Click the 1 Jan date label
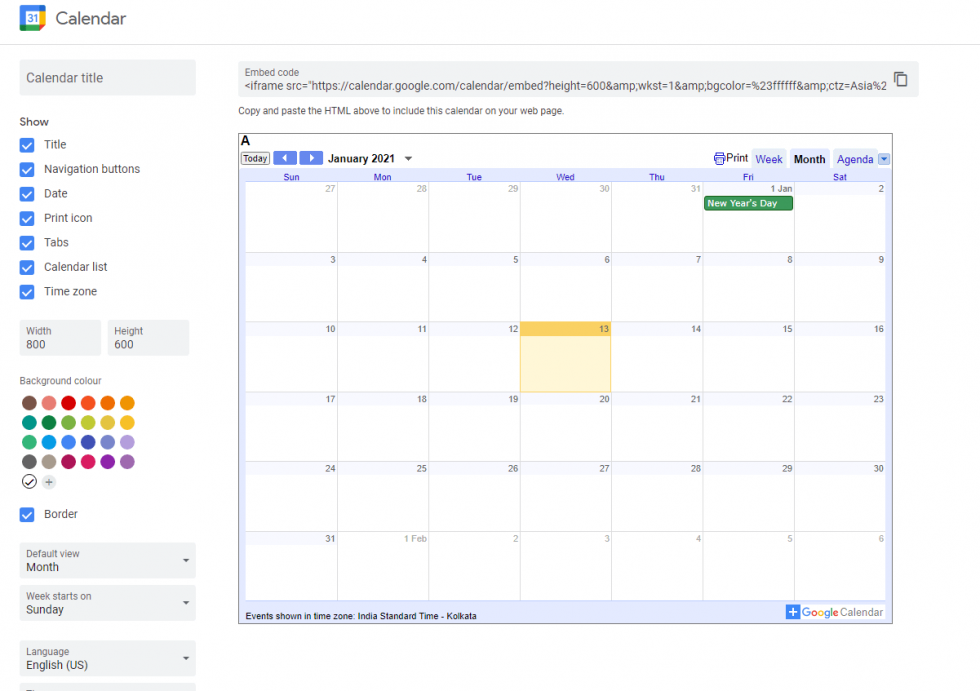This screenshot has width=980, height=691. click(781, 189)
